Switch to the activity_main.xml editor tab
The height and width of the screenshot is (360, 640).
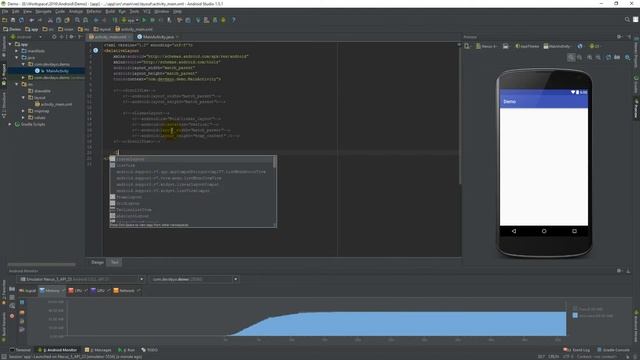pyautogui.click(x=110, y=37)
